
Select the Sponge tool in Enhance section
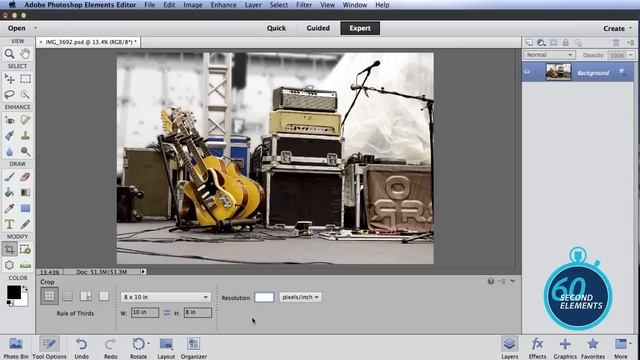tap(25, 151)
